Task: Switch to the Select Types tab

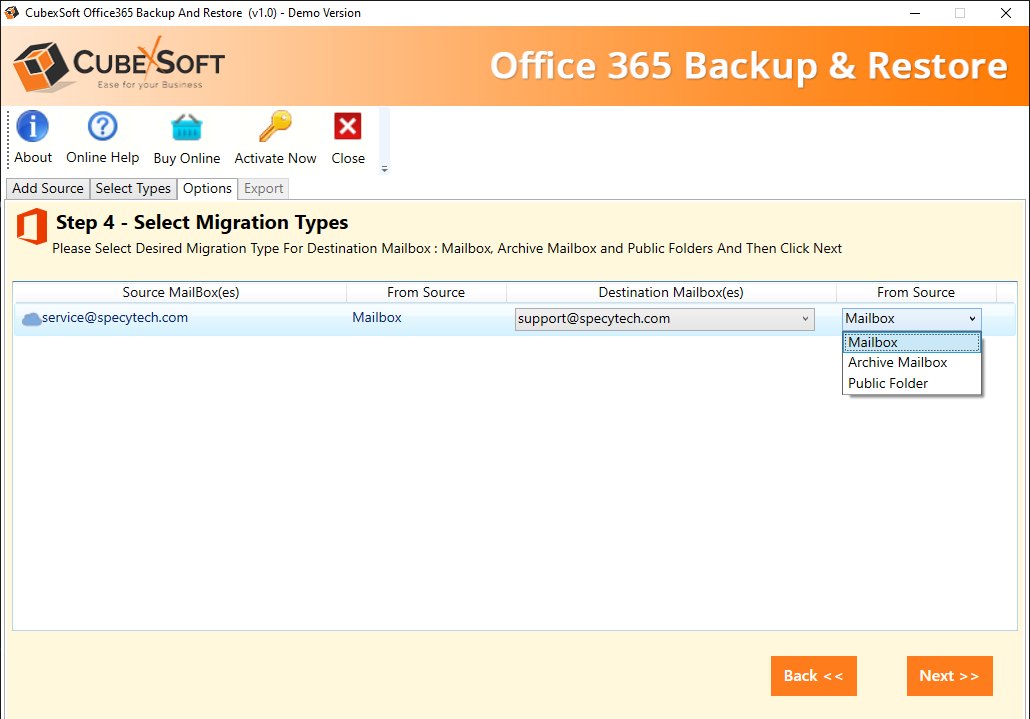Action: coord(133,188)
